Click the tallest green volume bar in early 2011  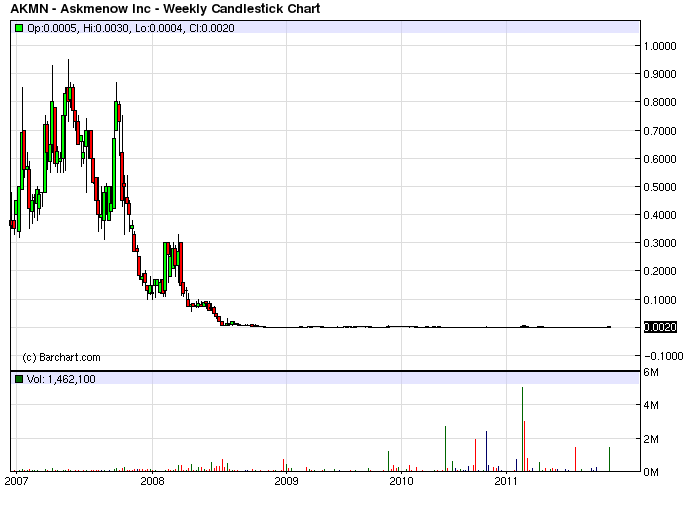tap(522, 429)
